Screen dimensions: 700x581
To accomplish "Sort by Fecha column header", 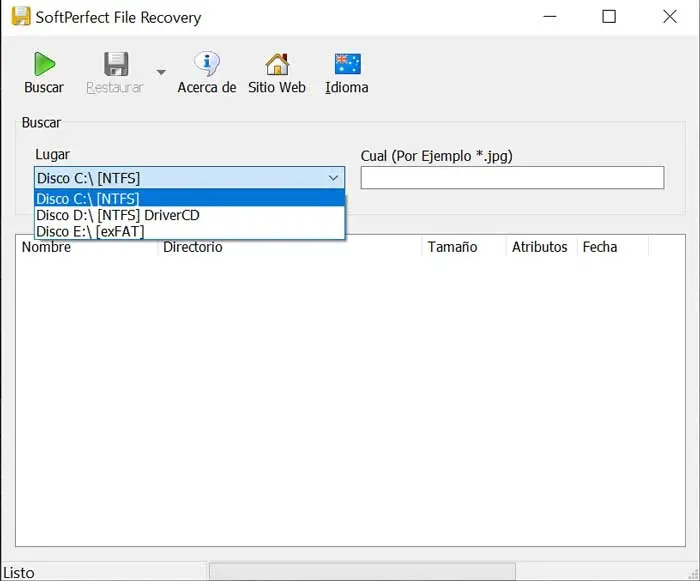I will [612, 247].
